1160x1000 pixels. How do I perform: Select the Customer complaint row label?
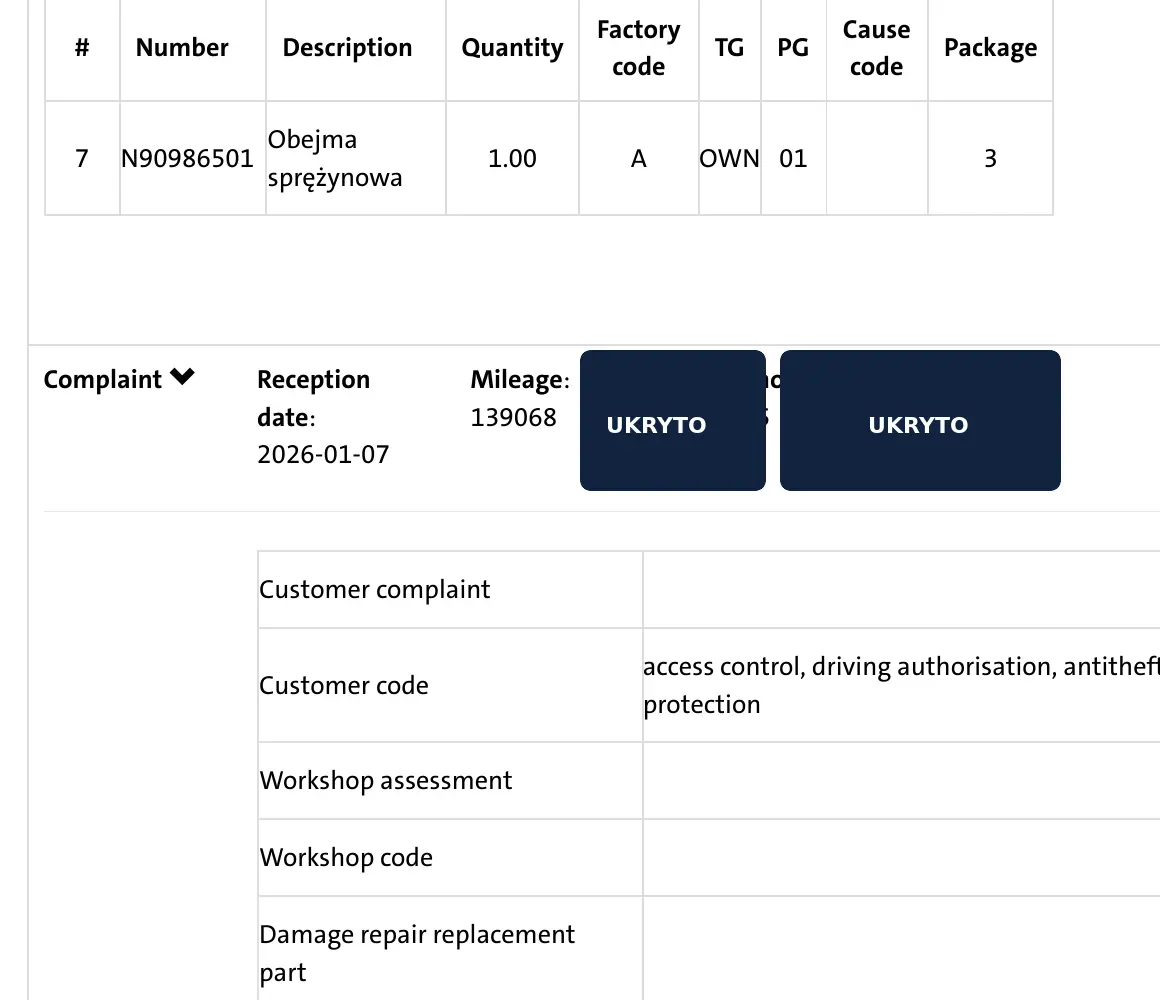click(374, 589)
